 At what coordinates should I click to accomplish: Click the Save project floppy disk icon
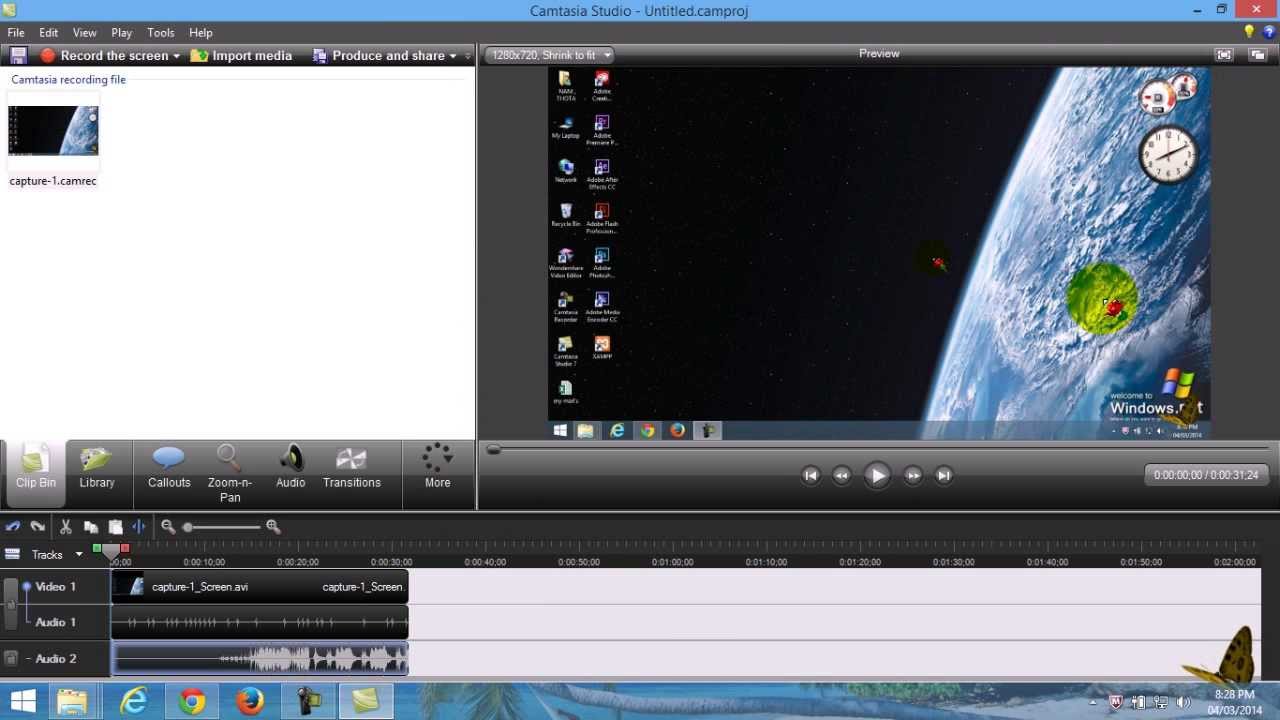point(18,56)
